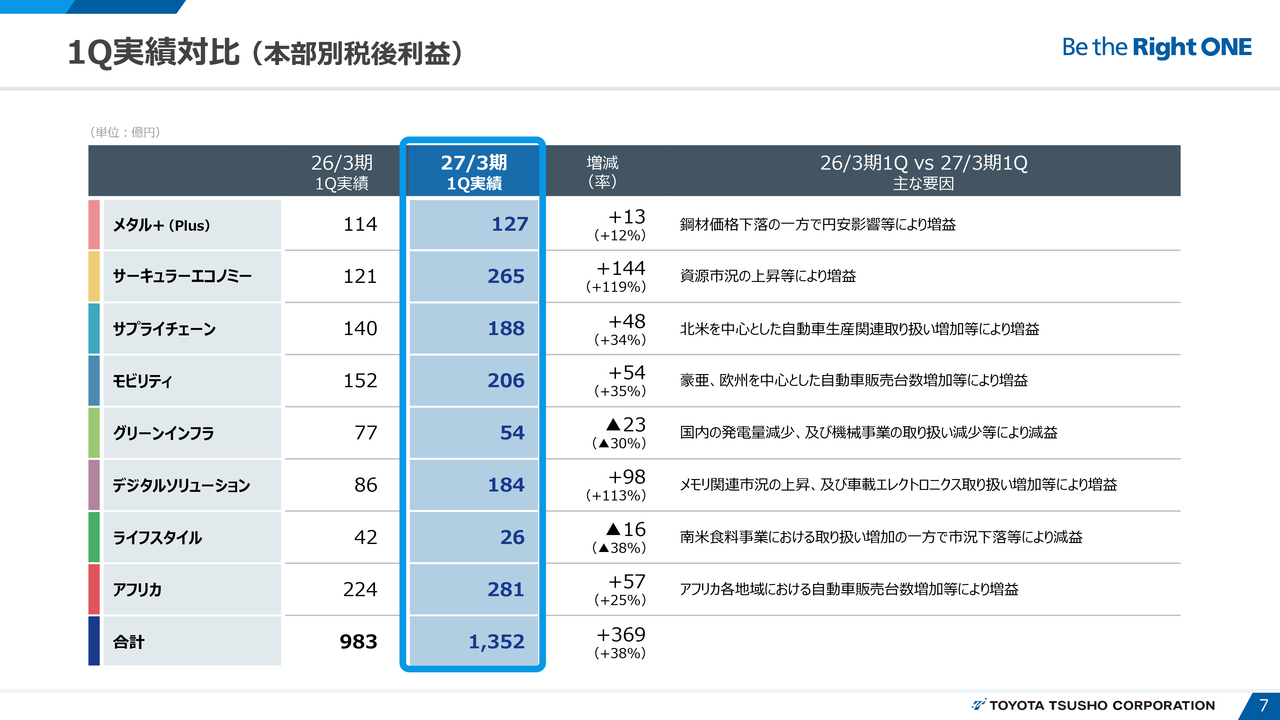Click the ▲23 change value
The image size is (1280, 720).
coord(626,424)
